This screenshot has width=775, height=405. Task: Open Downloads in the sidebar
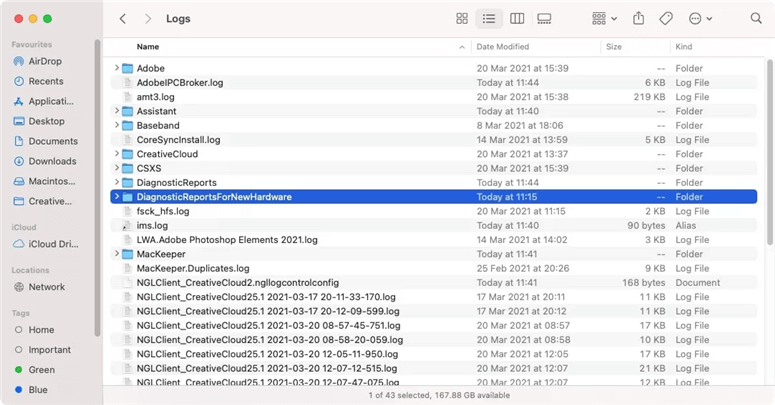tap(44, 161)
